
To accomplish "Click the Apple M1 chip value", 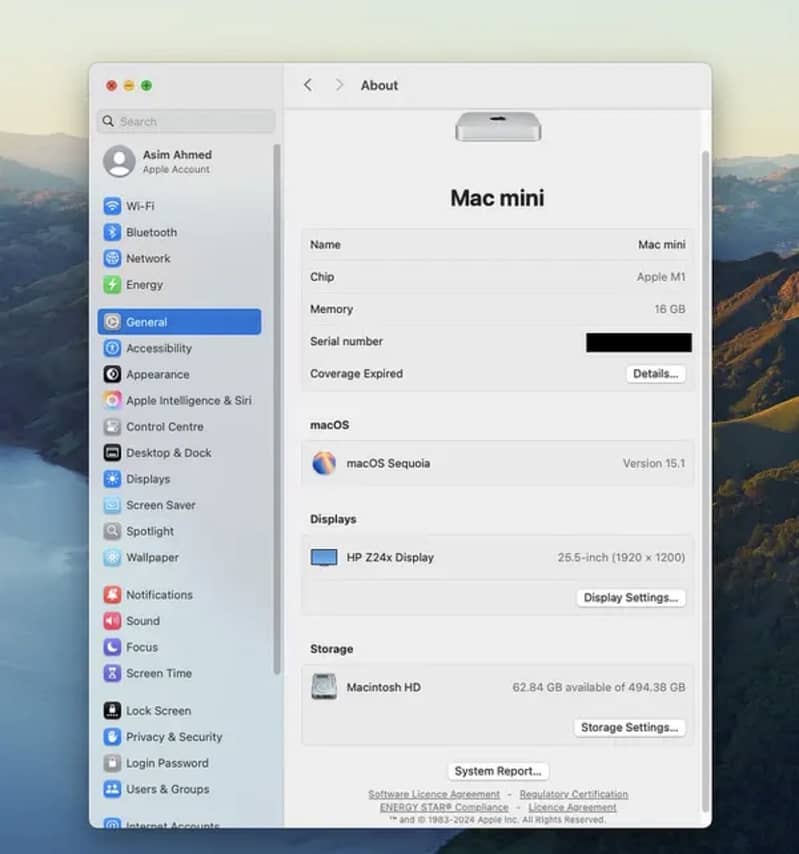I will (x=661, y=277).
